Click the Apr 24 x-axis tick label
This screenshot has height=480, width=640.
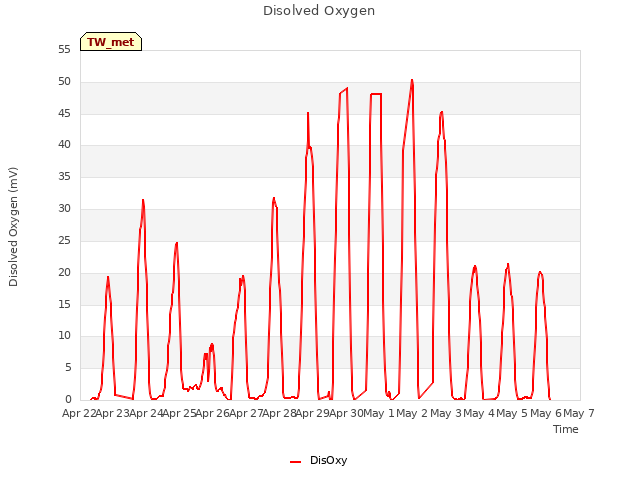(146, 413)
